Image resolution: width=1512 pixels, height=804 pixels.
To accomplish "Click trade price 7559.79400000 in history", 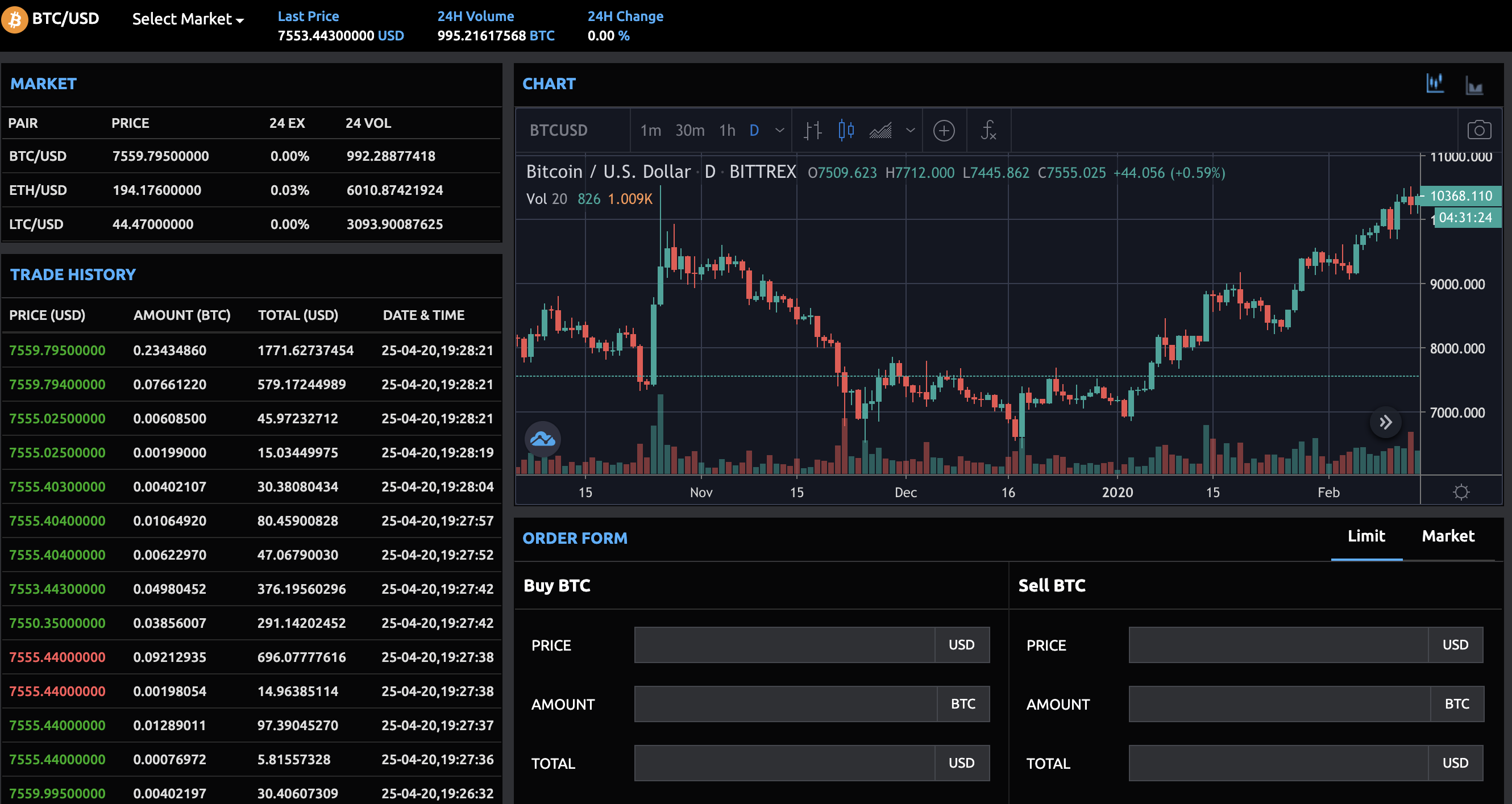I will tap(57, 385).
